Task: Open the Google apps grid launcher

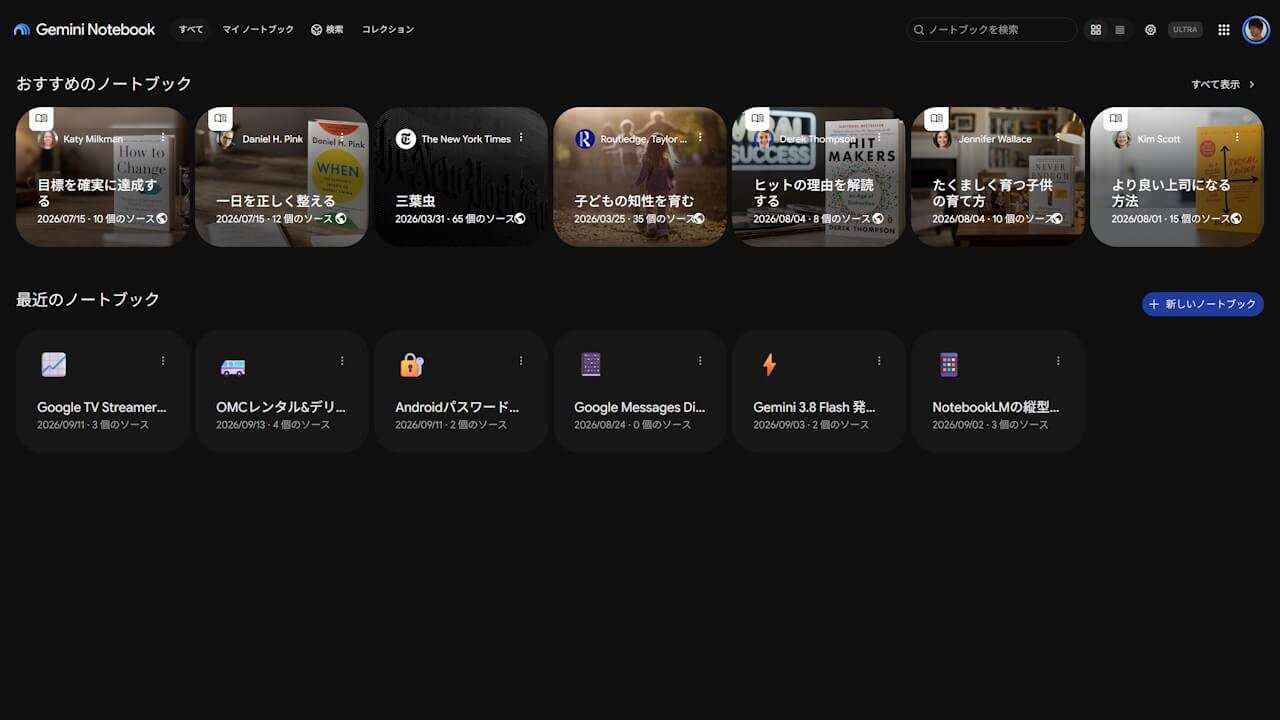Action: (1224, 30)
